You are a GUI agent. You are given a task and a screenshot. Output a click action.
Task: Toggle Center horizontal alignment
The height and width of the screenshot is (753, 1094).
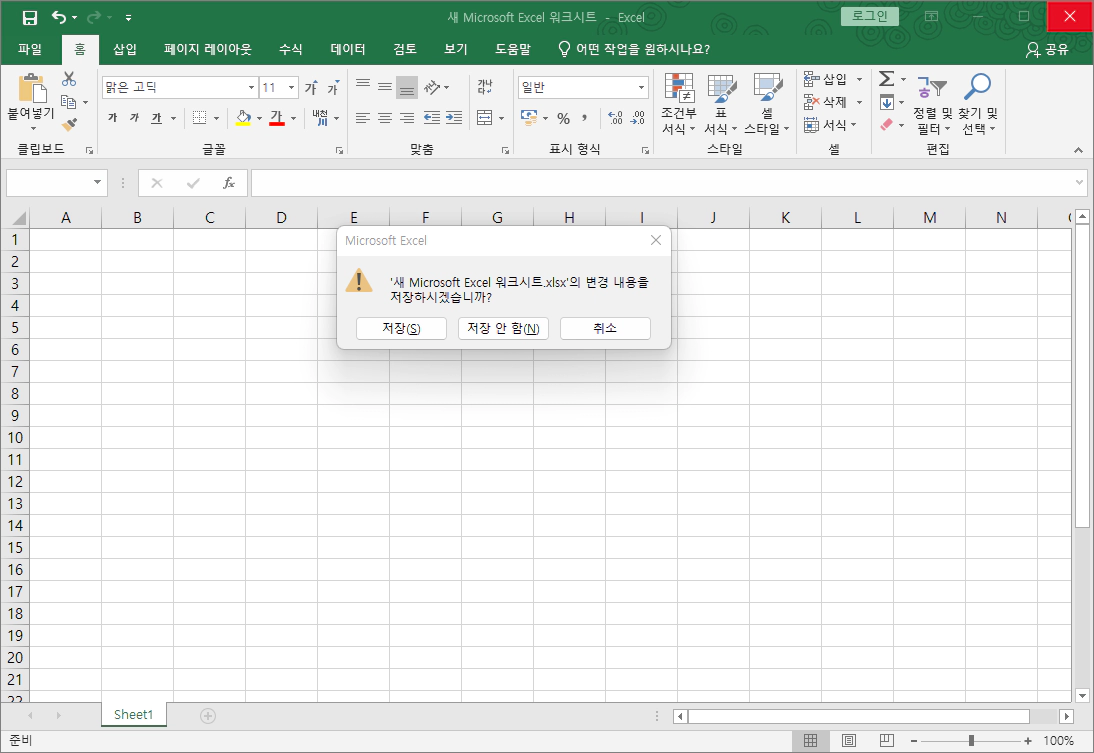(385, 118)
